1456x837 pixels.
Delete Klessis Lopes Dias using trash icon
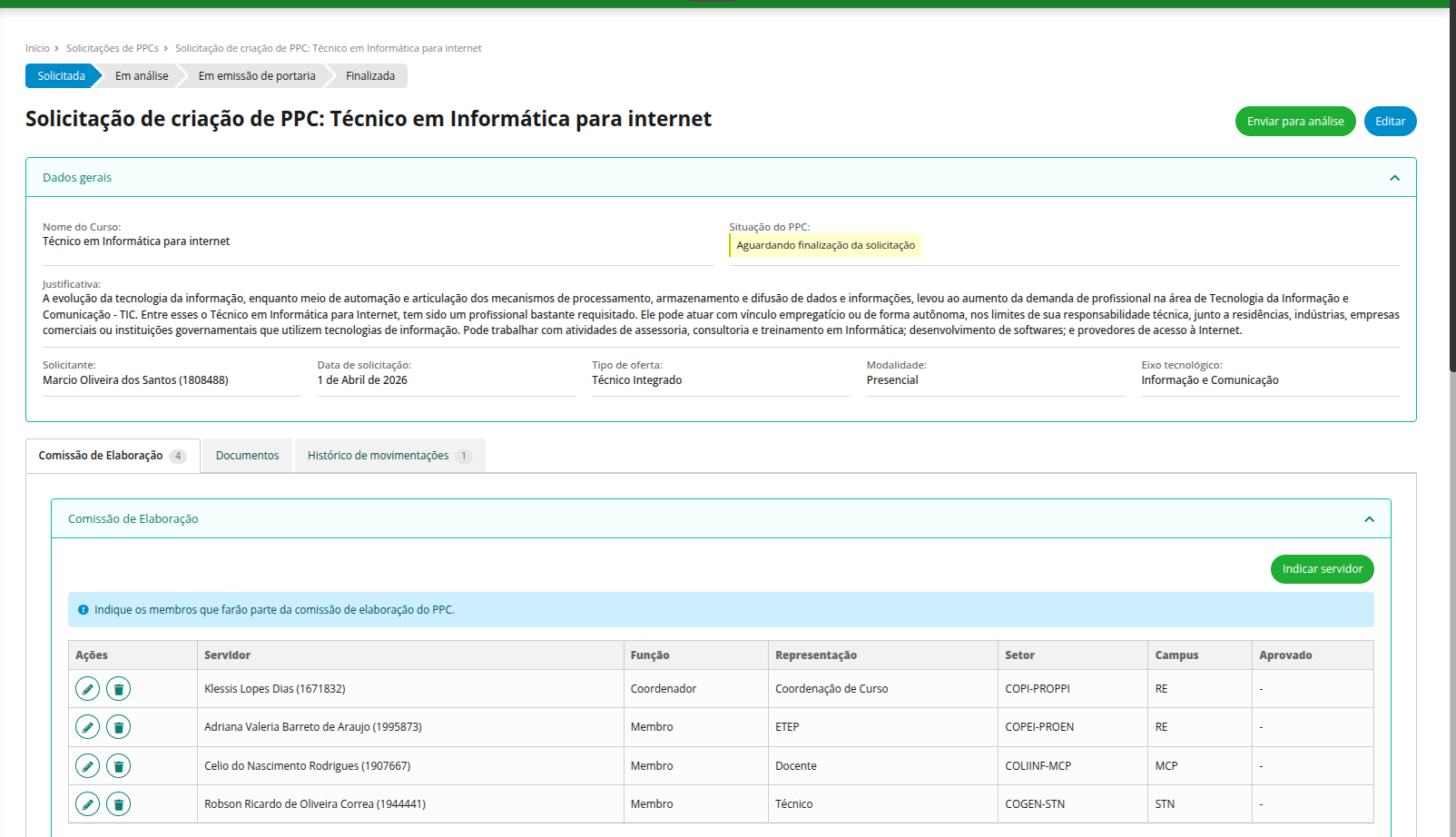(x=119, y=689)
